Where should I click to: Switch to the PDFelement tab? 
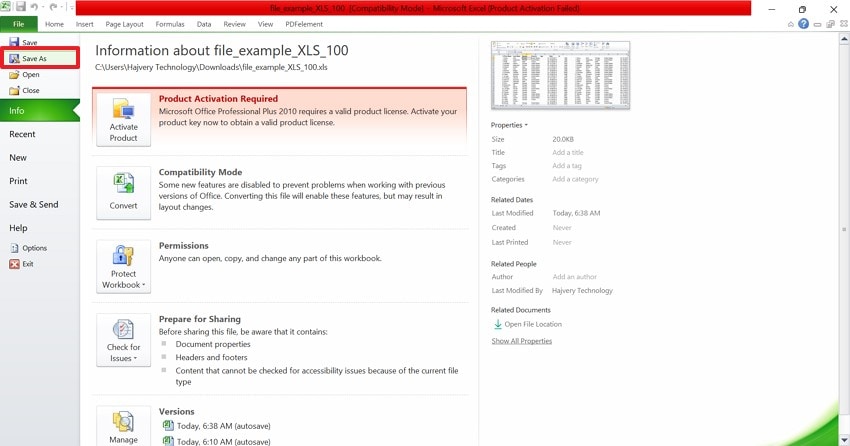tap(304, 24)
